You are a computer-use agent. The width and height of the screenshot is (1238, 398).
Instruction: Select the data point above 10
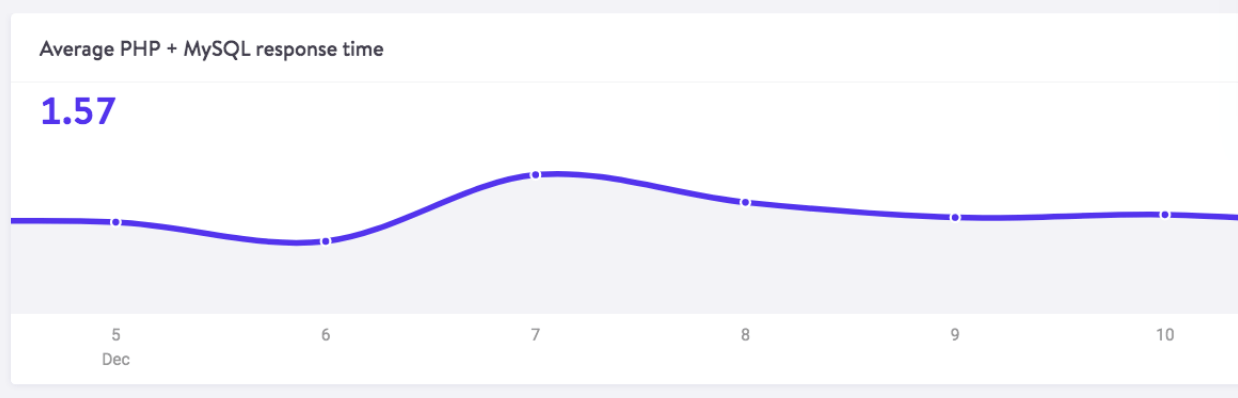(x=1165, y=214)
